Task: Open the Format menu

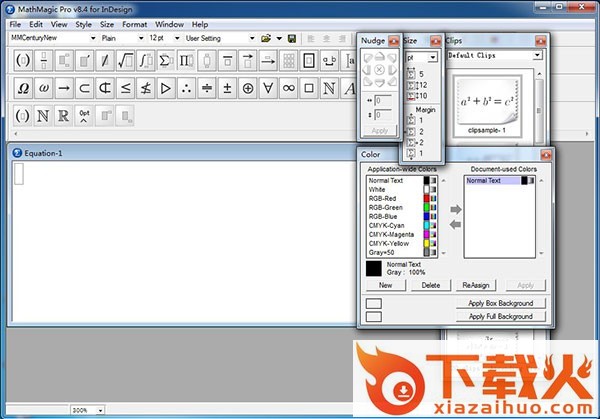Action: click(135, 24)
